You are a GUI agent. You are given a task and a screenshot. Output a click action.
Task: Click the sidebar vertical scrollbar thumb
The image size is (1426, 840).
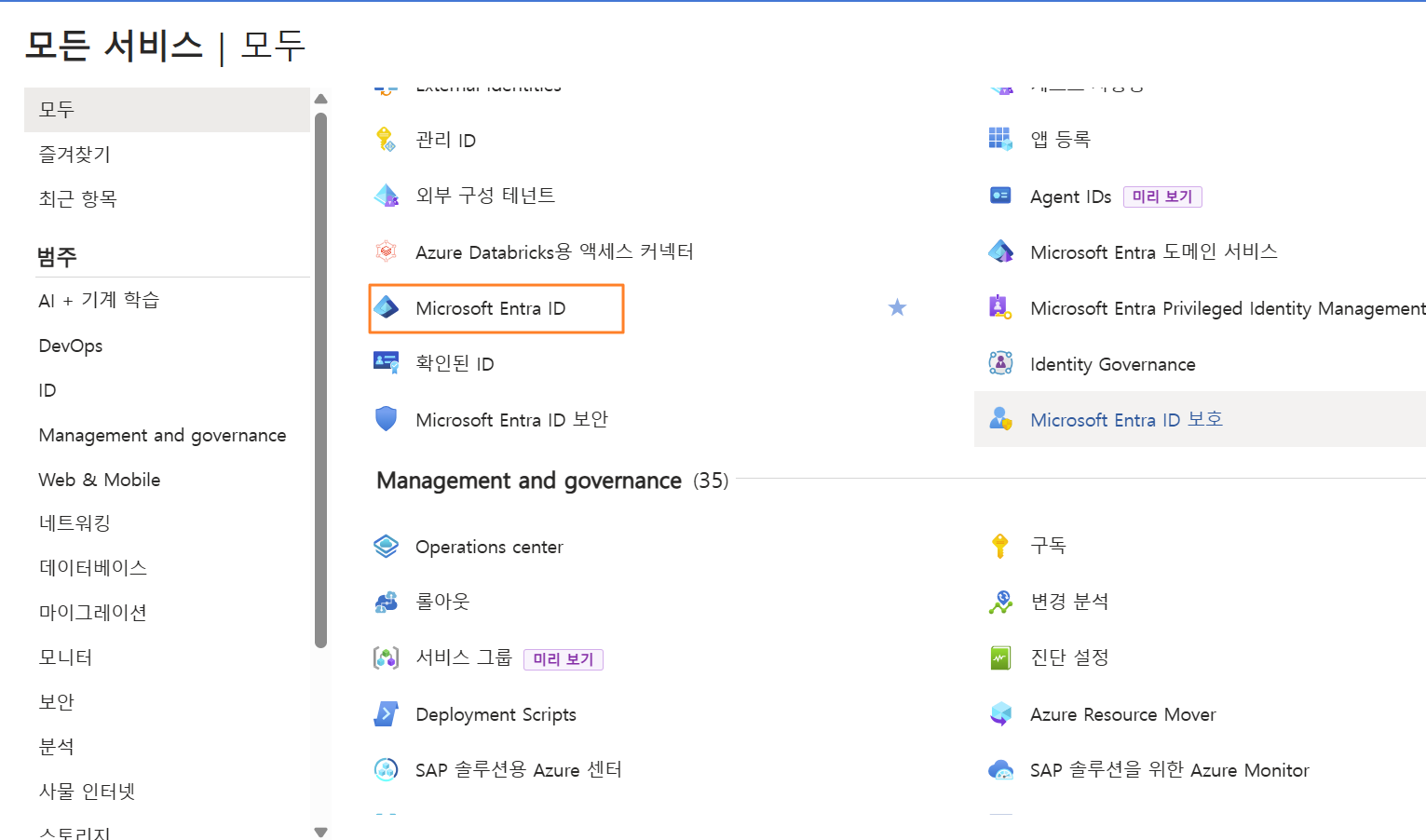pos(321,380)
